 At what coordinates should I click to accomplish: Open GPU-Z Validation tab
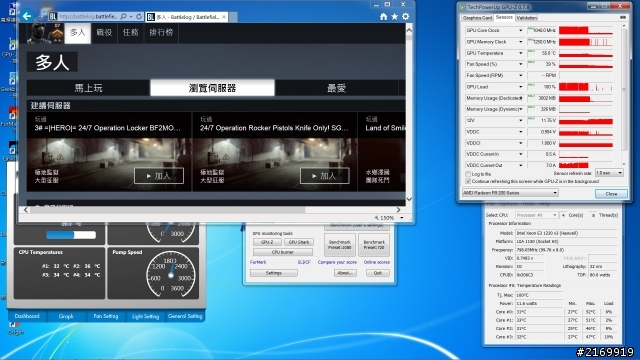[x=526, y=18]
